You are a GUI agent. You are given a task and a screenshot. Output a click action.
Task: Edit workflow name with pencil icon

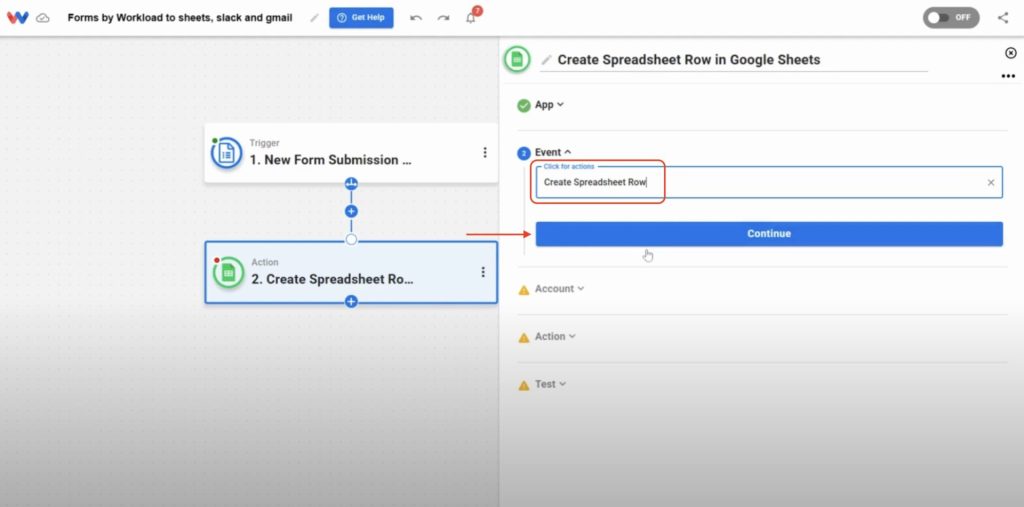tap(314, 18)
